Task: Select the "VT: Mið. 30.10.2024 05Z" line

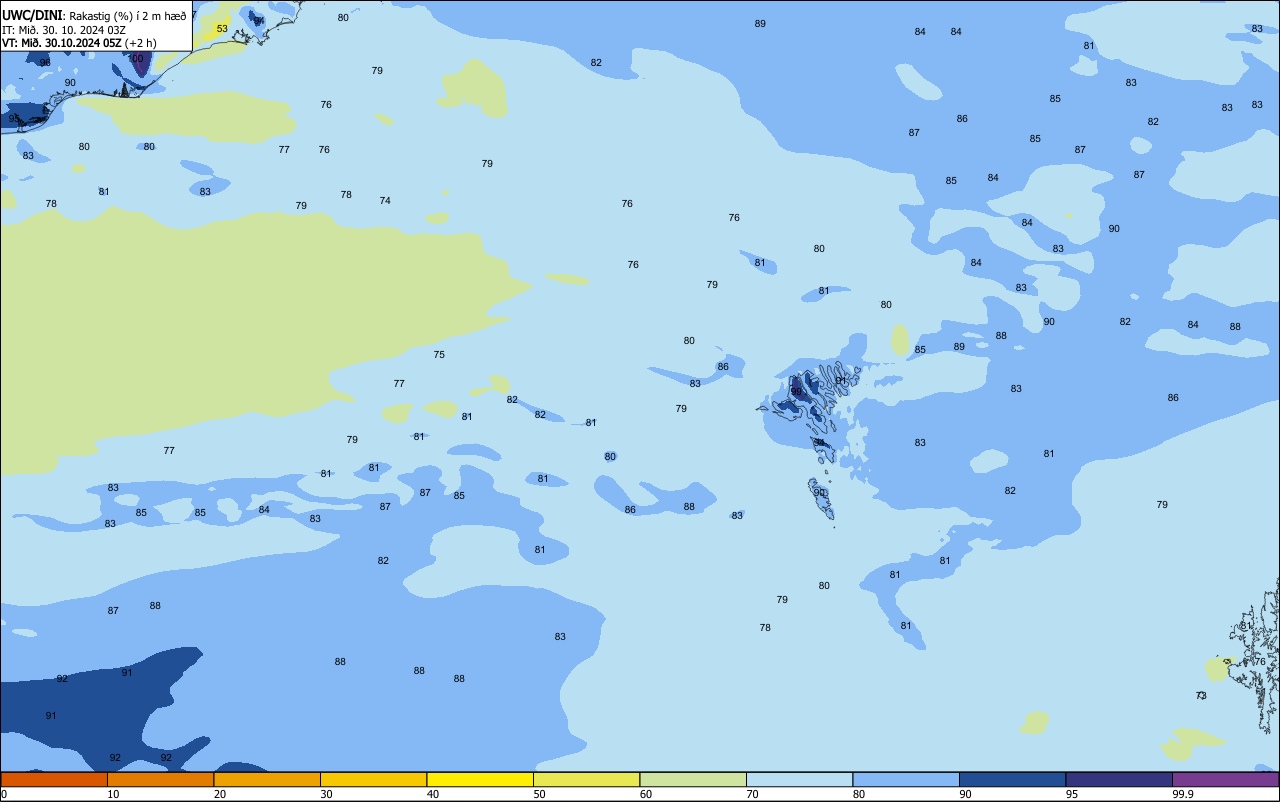Action: point(62,43)
